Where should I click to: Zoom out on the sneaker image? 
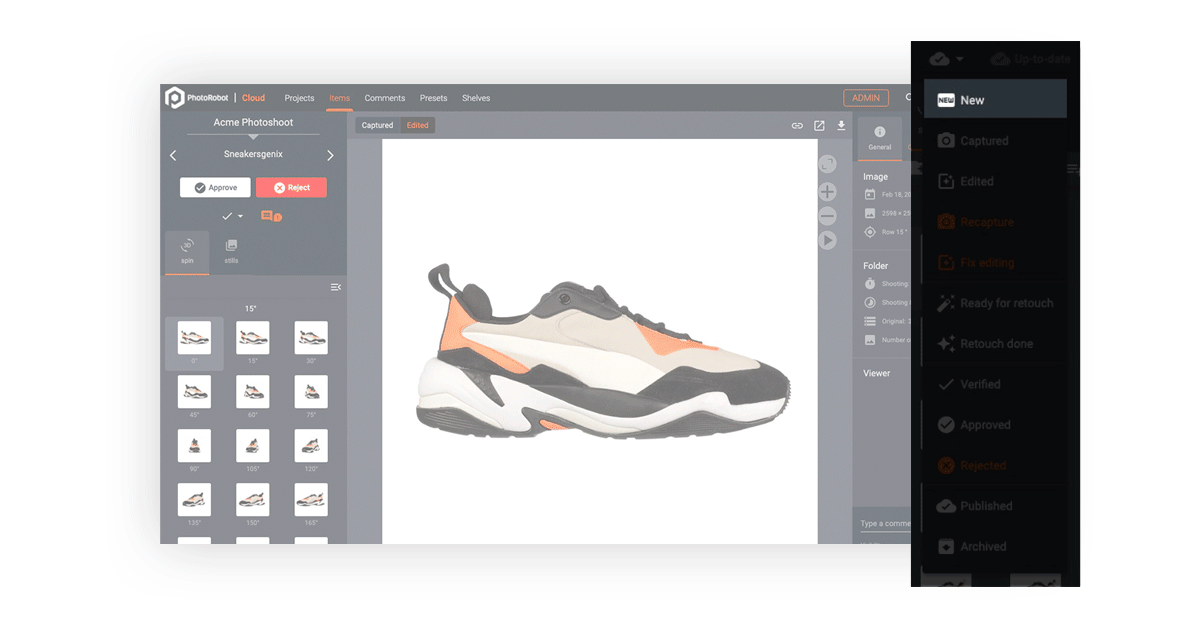pyautogui.click(x=827, y=216)
